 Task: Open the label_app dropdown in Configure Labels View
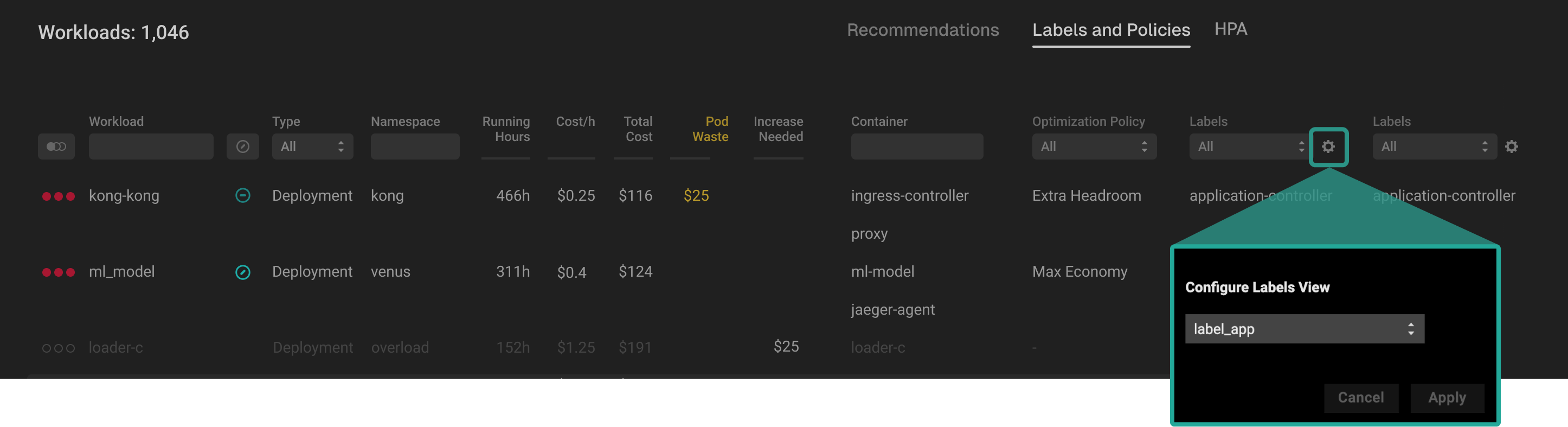(1304, 329)
